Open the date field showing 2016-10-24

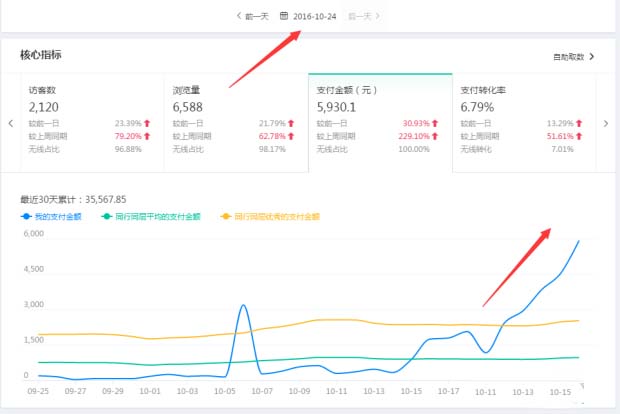[x=314, y=16]
